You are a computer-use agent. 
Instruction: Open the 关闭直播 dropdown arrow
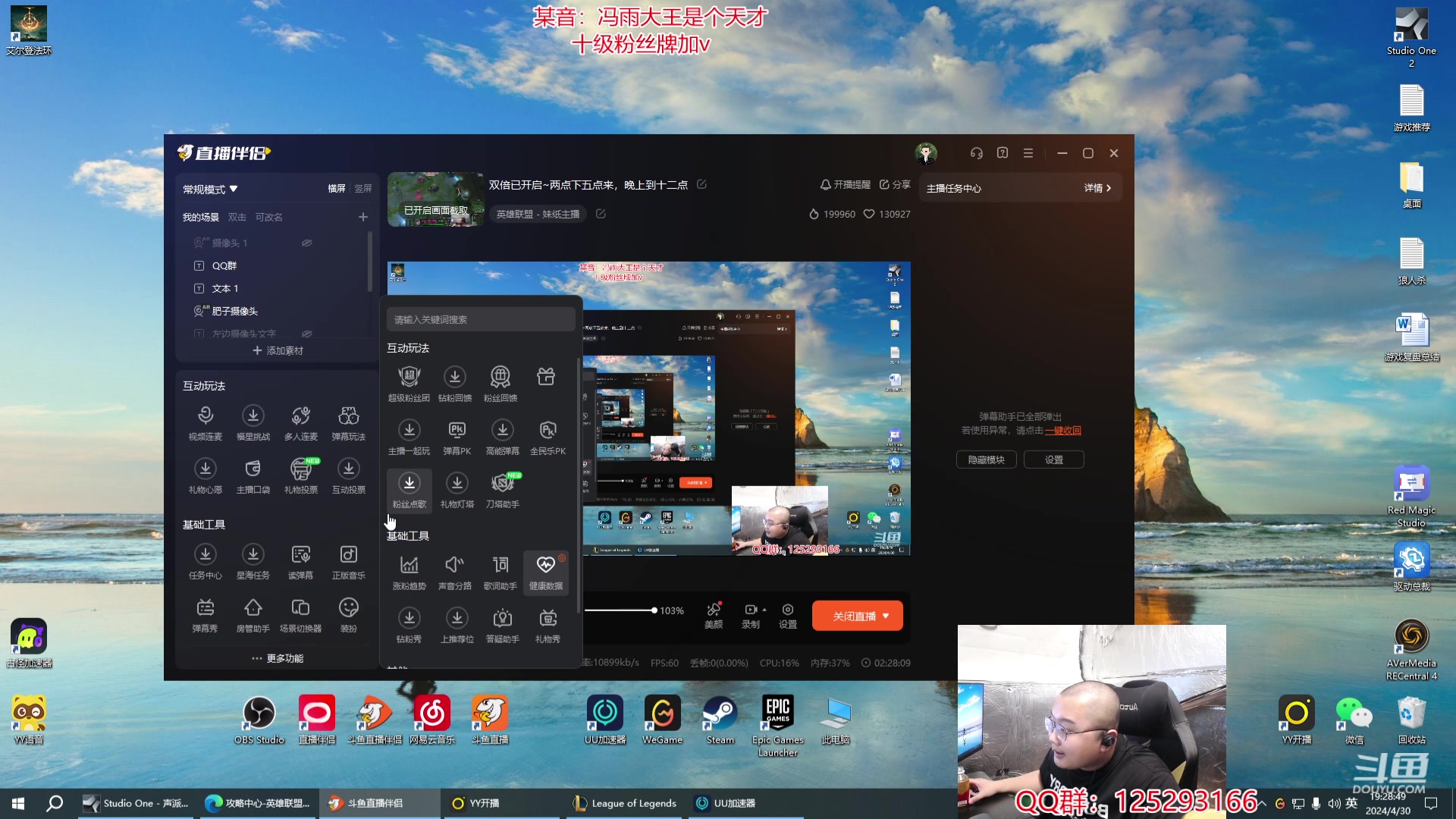click(x=886, y=616)
